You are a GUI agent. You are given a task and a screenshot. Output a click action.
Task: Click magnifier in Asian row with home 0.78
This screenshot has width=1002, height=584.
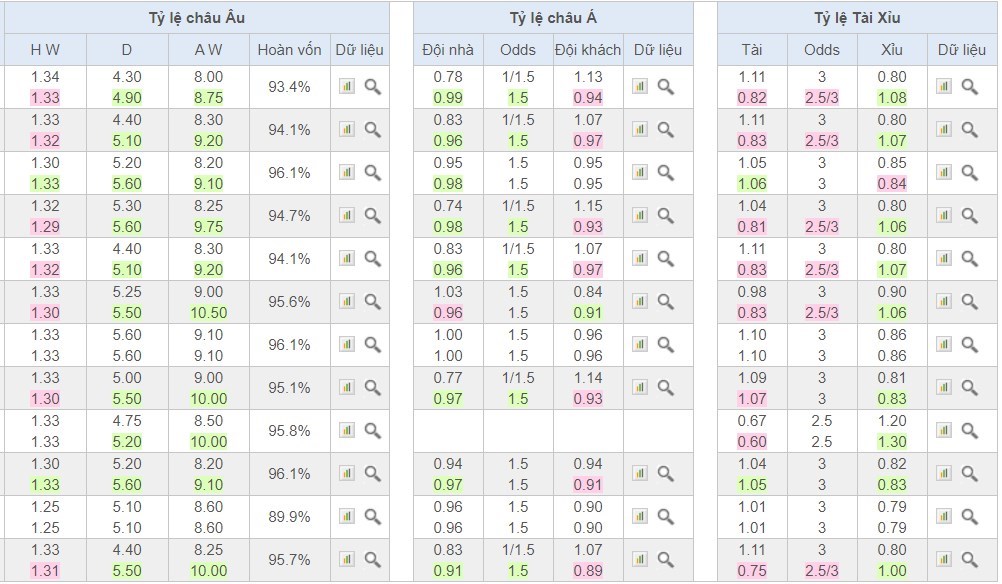[x=666, y=87]
